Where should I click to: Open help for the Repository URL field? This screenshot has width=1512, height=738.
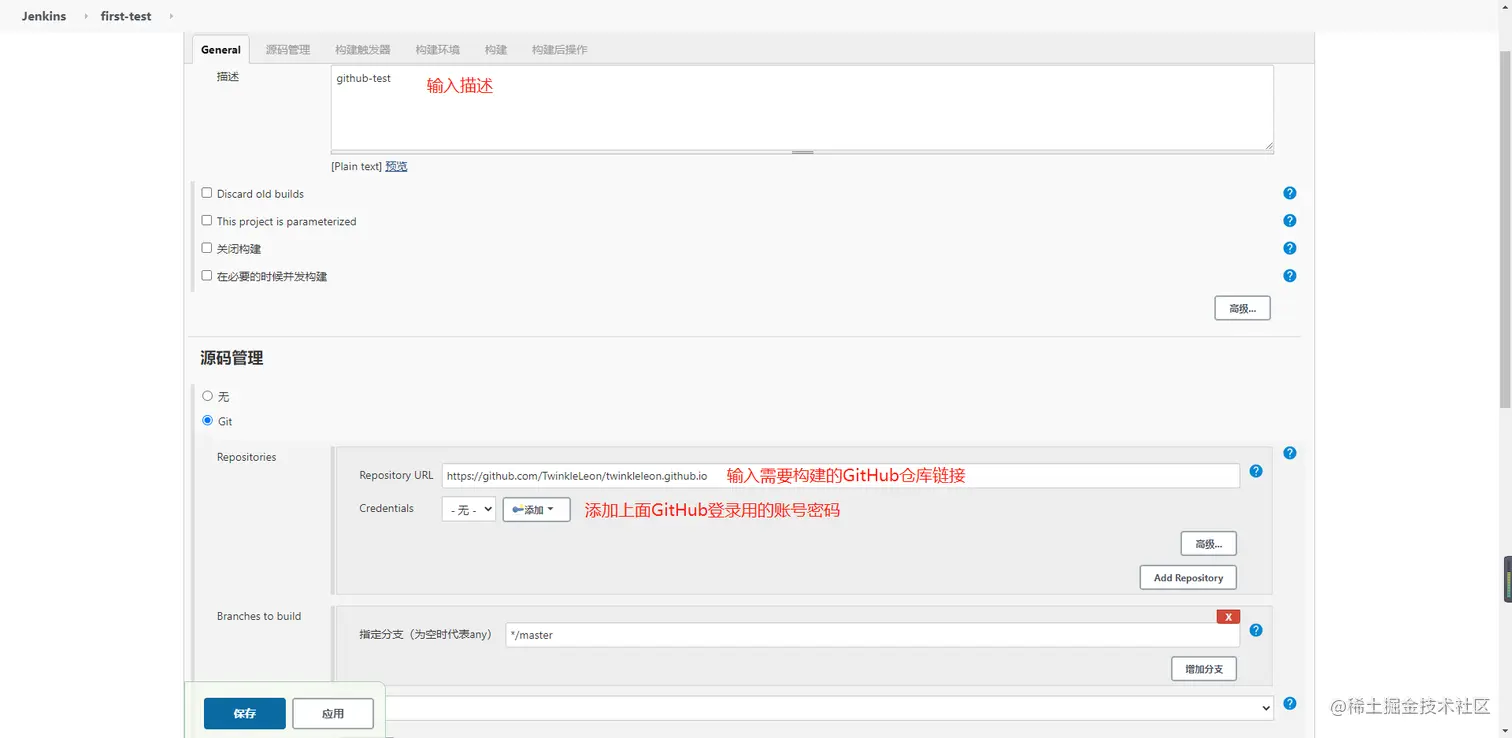pos(1256,471)
